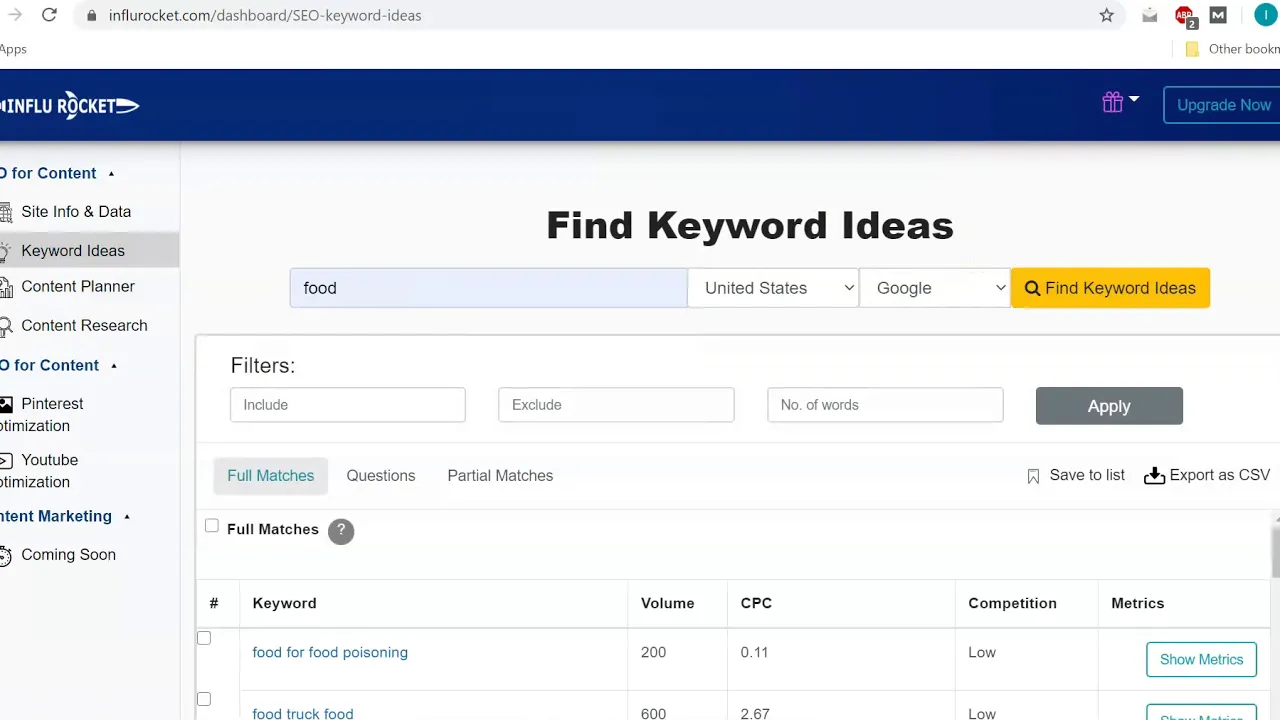Viewport: 1280px width, 720px height.
Task: Click the Export as CSV download icon
Action: coord(1154,476)
